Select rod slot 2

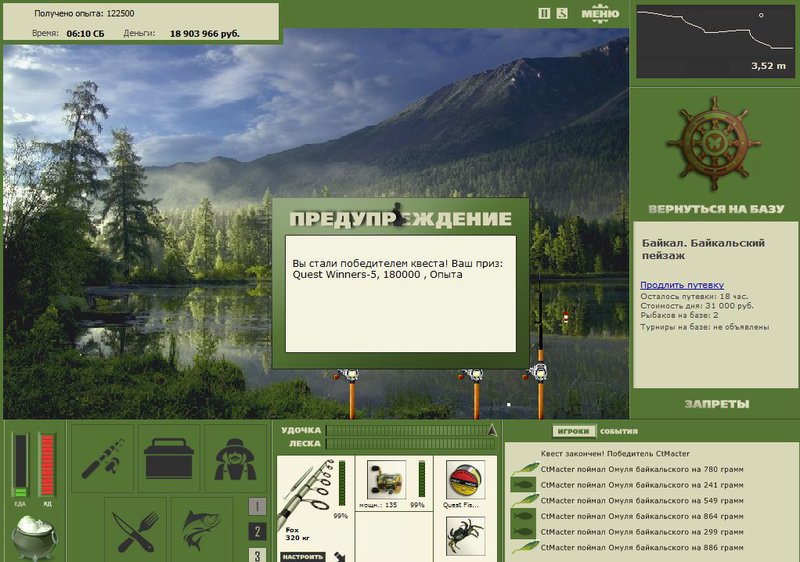tap(257, 531)
